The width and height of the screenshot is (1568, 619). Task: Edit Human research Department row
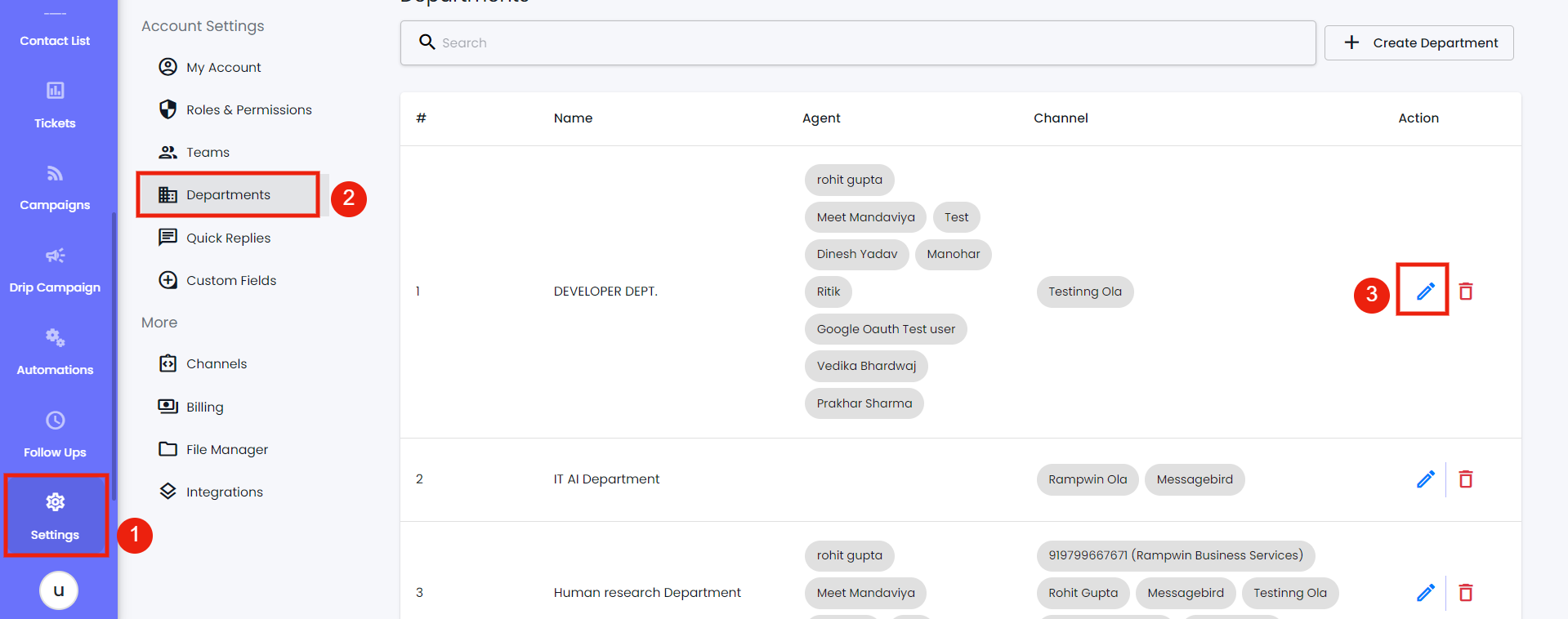click(1425, 593)
